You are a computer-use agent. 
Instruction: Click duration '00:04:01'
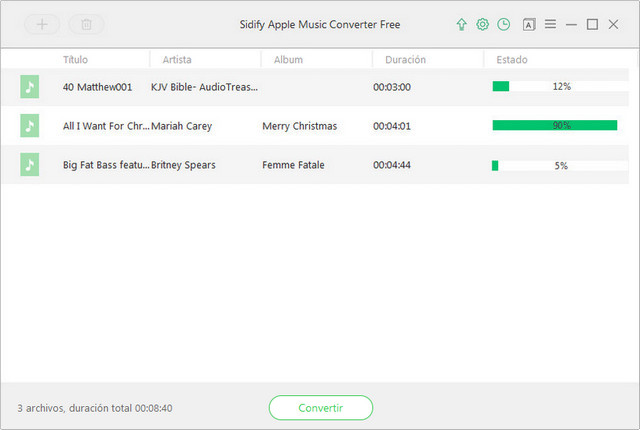coord(392,126)
